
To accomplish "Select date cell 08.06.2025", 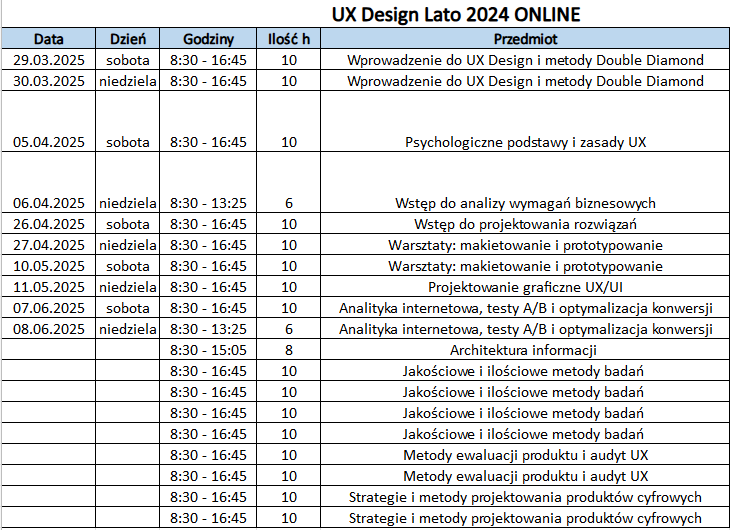I will click(48, 328).
